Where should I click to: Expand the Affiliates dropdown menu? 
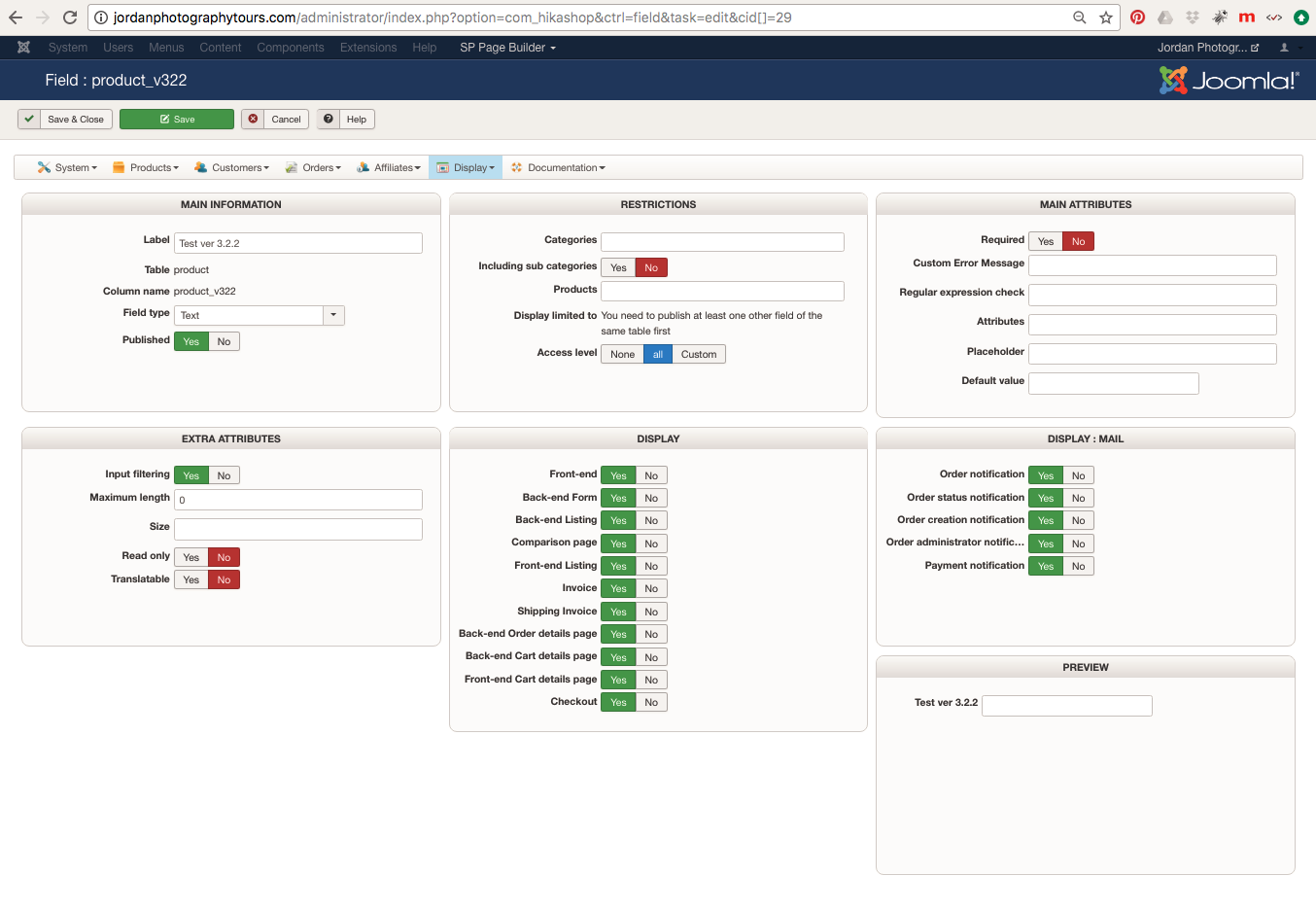pyautogui.click(x=389, y=167)
